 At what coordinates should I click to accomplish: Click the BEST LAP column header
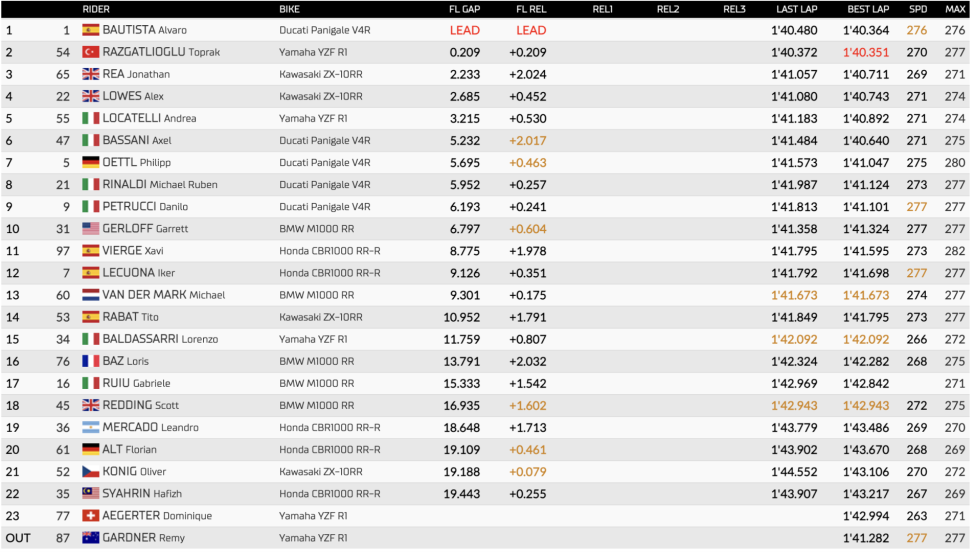tap(868, 9)
